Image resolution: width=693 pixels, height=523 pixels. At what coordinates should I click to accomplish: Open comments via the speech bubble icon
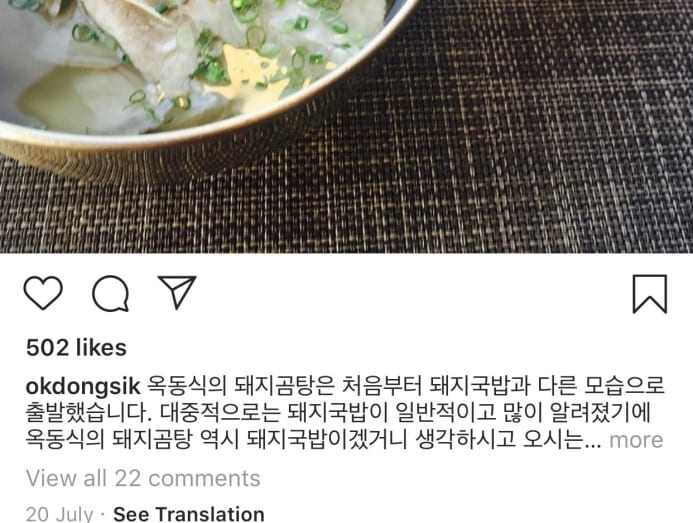coord(110,294)
